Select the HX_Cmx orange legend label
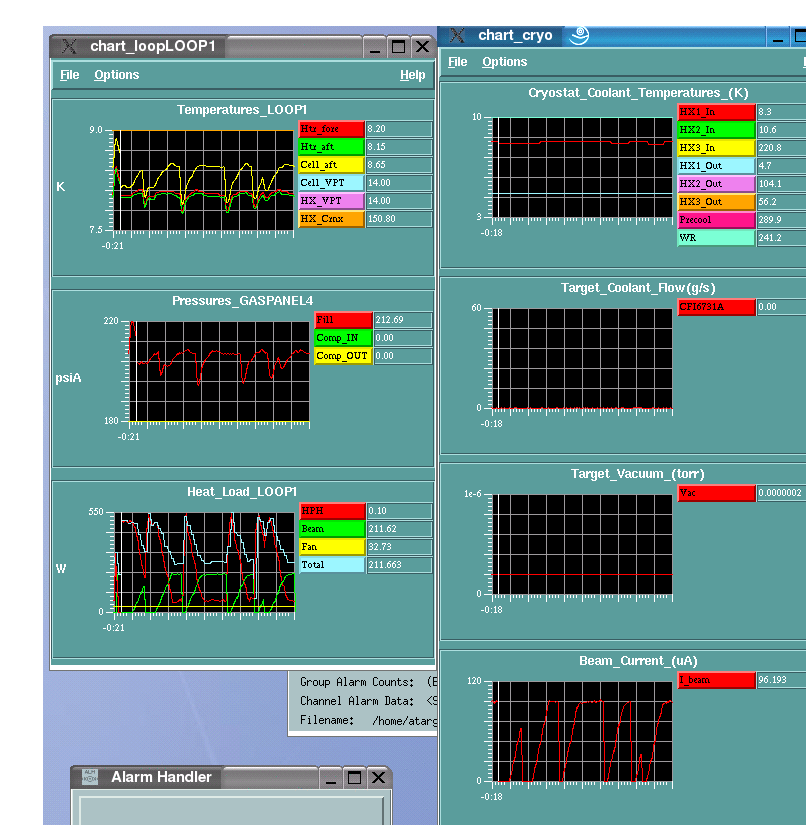Image resolution: width=806 pixels, height=825 pixels. [x=331, y=219]
